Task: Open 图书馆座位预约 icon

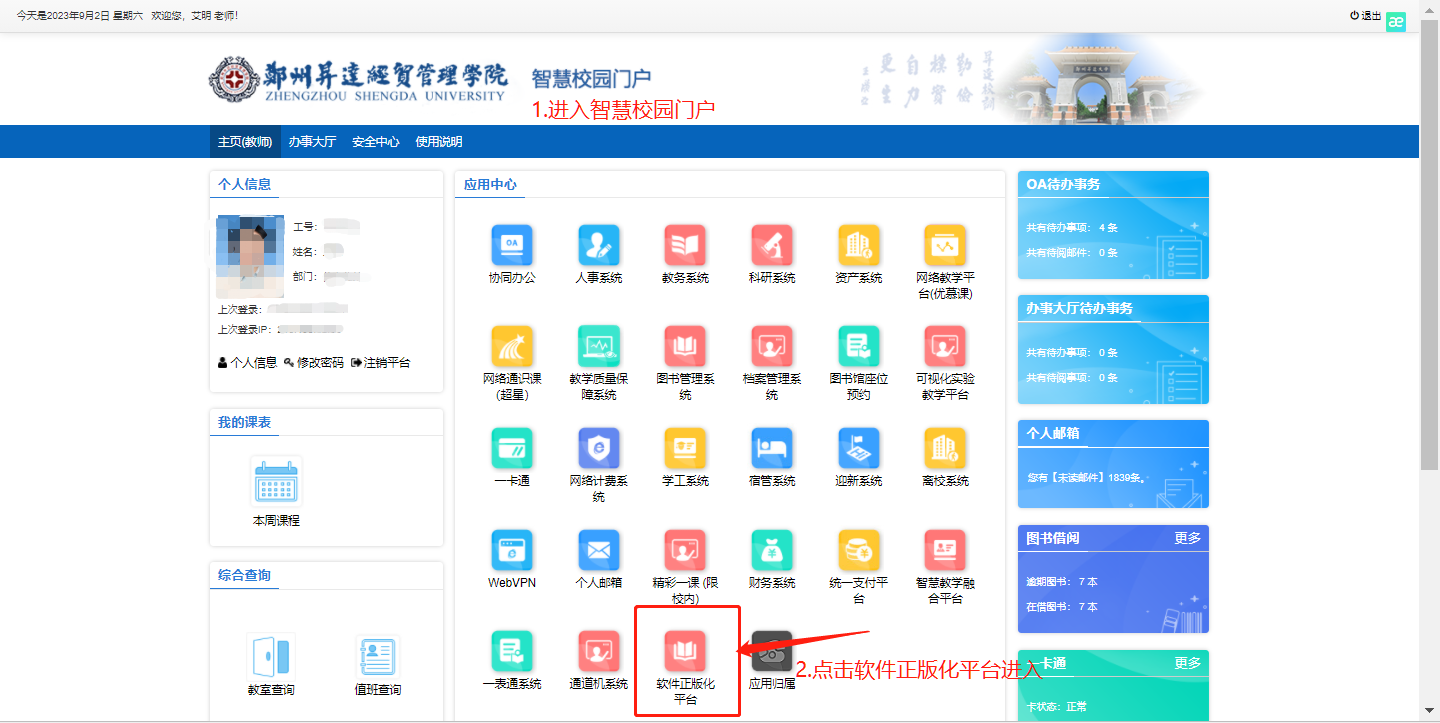Action: point(858,346)
